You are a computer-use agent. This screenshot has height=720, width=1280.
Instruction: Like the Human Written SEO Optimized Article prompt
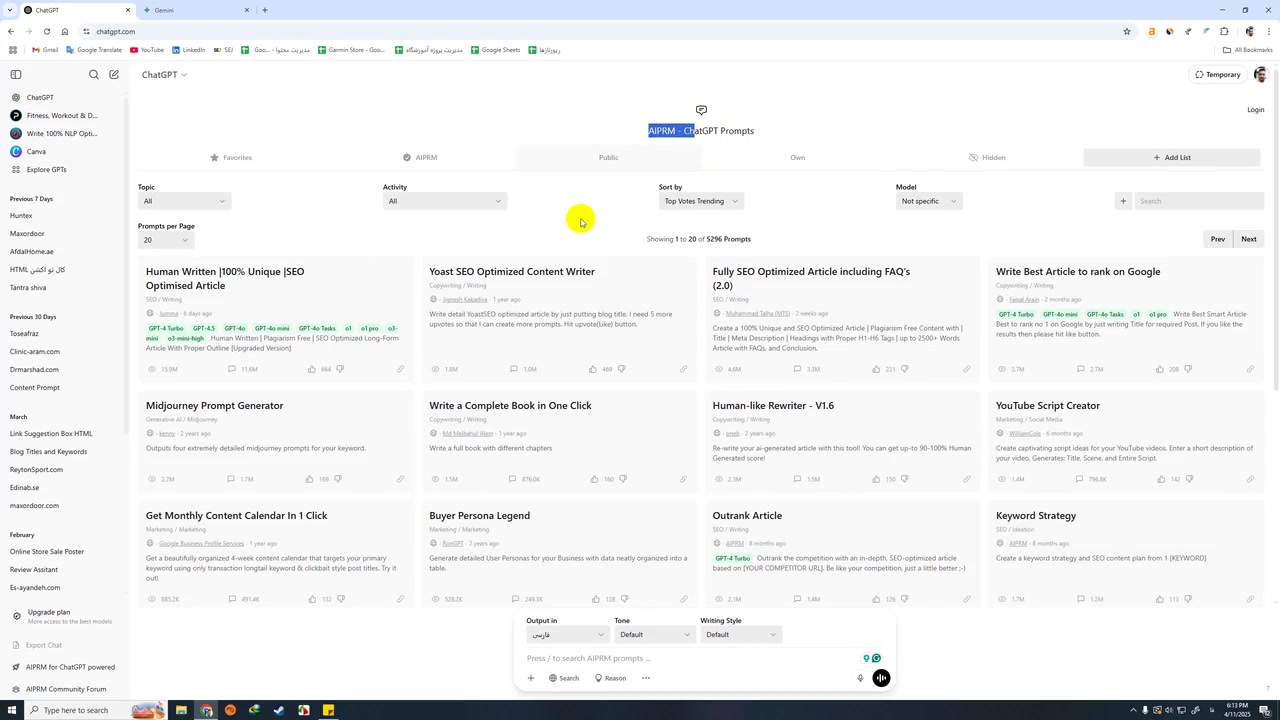(312, 369)
